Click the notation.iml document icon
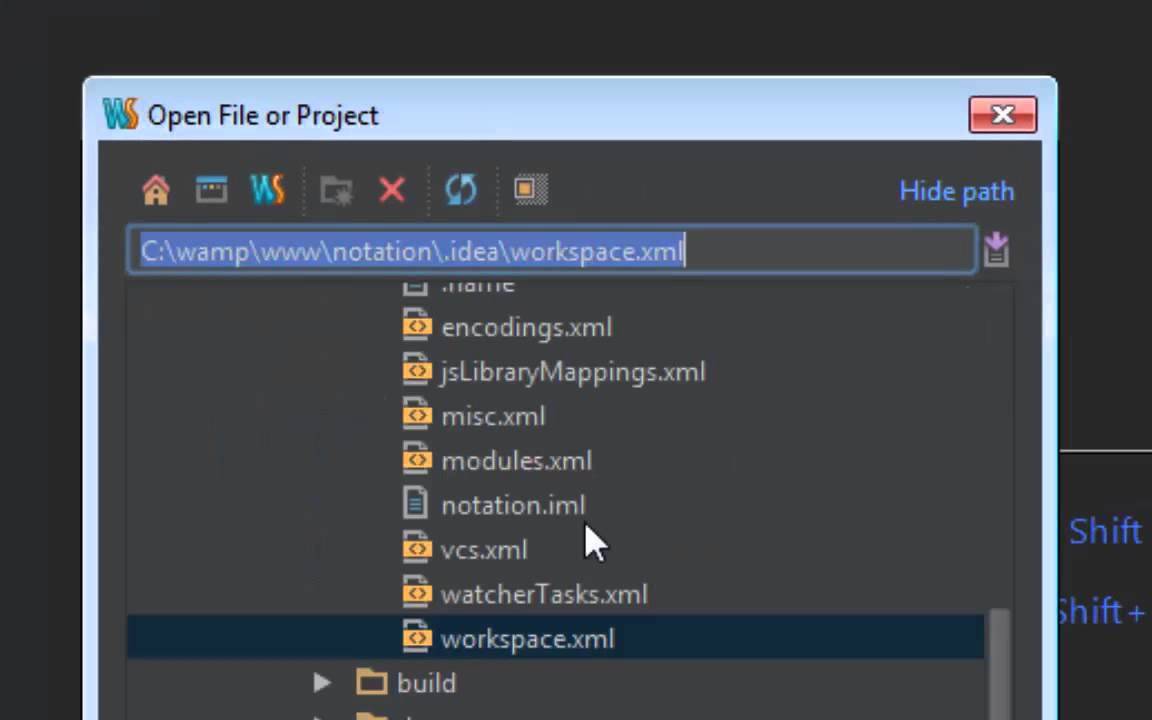 (x=415, y=504)
